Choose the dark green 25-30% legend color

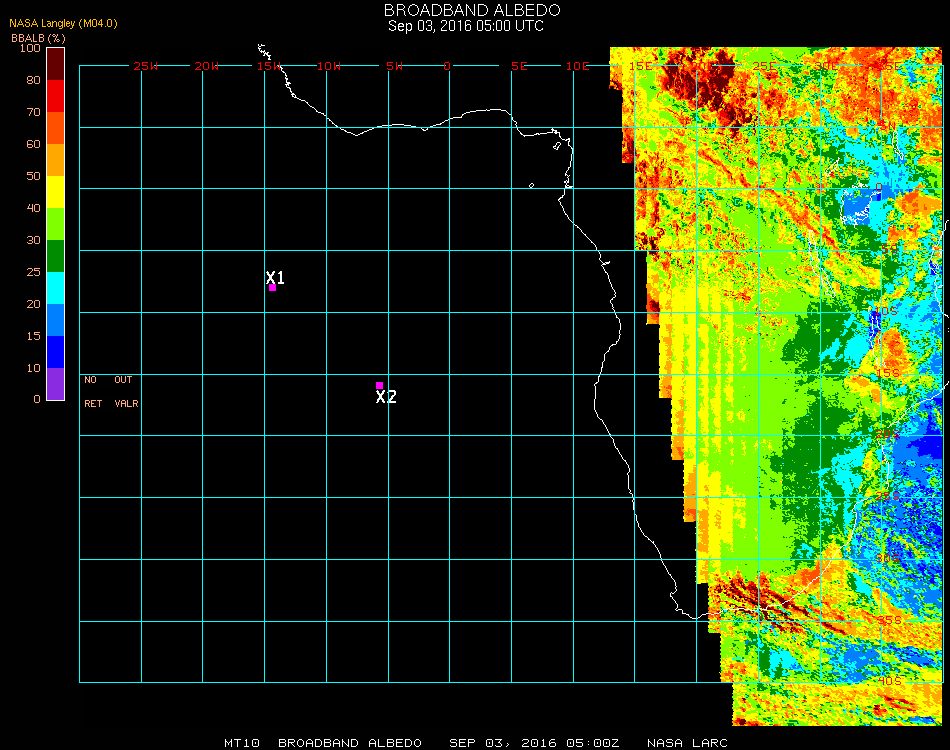click(55, 256)
